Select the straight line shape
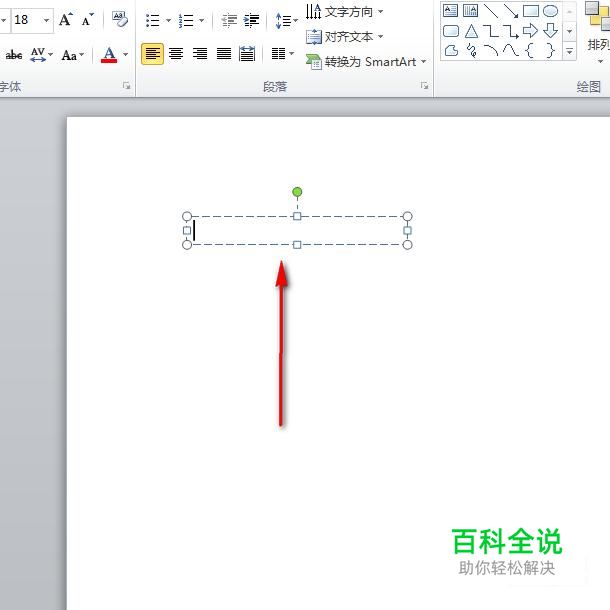 click(491, 11)
